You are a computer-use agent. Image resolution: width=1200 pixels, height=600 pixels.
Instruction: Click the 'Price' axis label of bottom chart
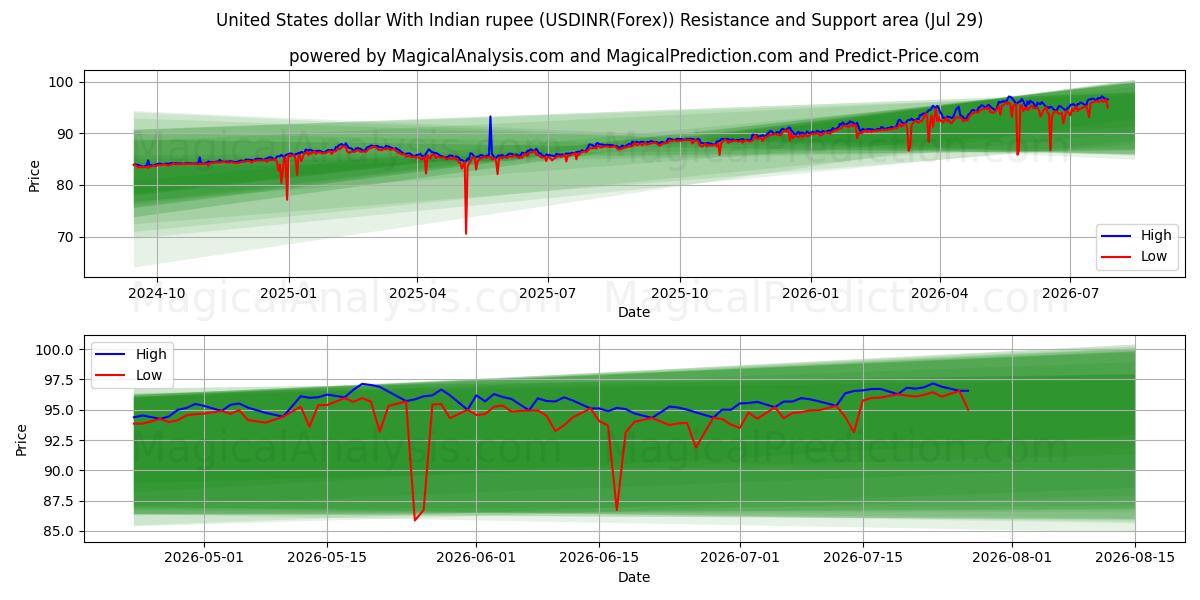coord(22,438)
